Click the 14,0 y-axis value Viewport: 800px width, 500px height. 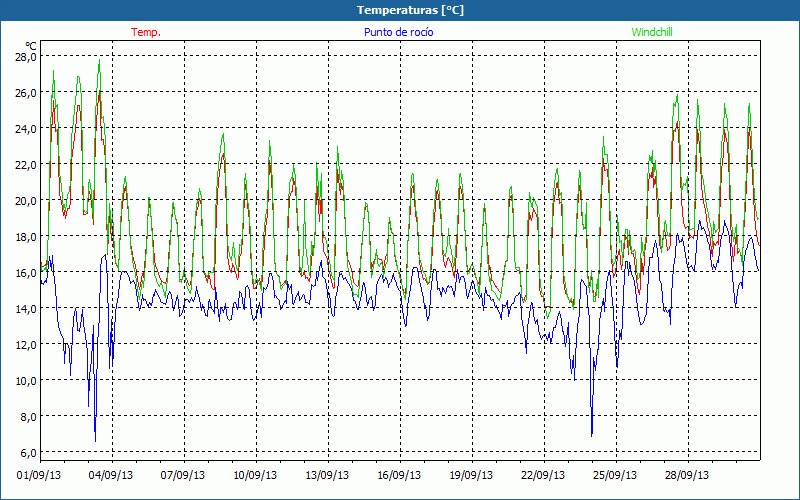pyautogui.click(x=25, y=308)
